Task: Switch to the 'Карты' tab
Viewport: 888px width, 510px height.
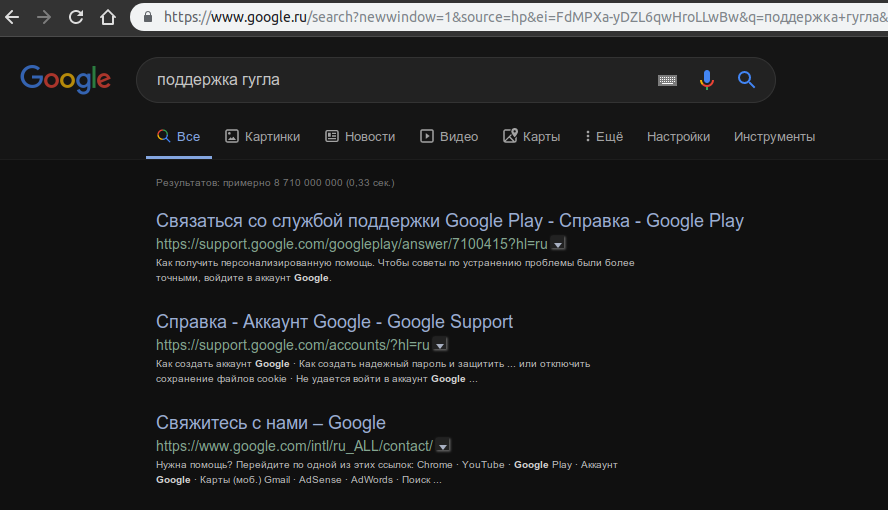Action: point(532,136)
